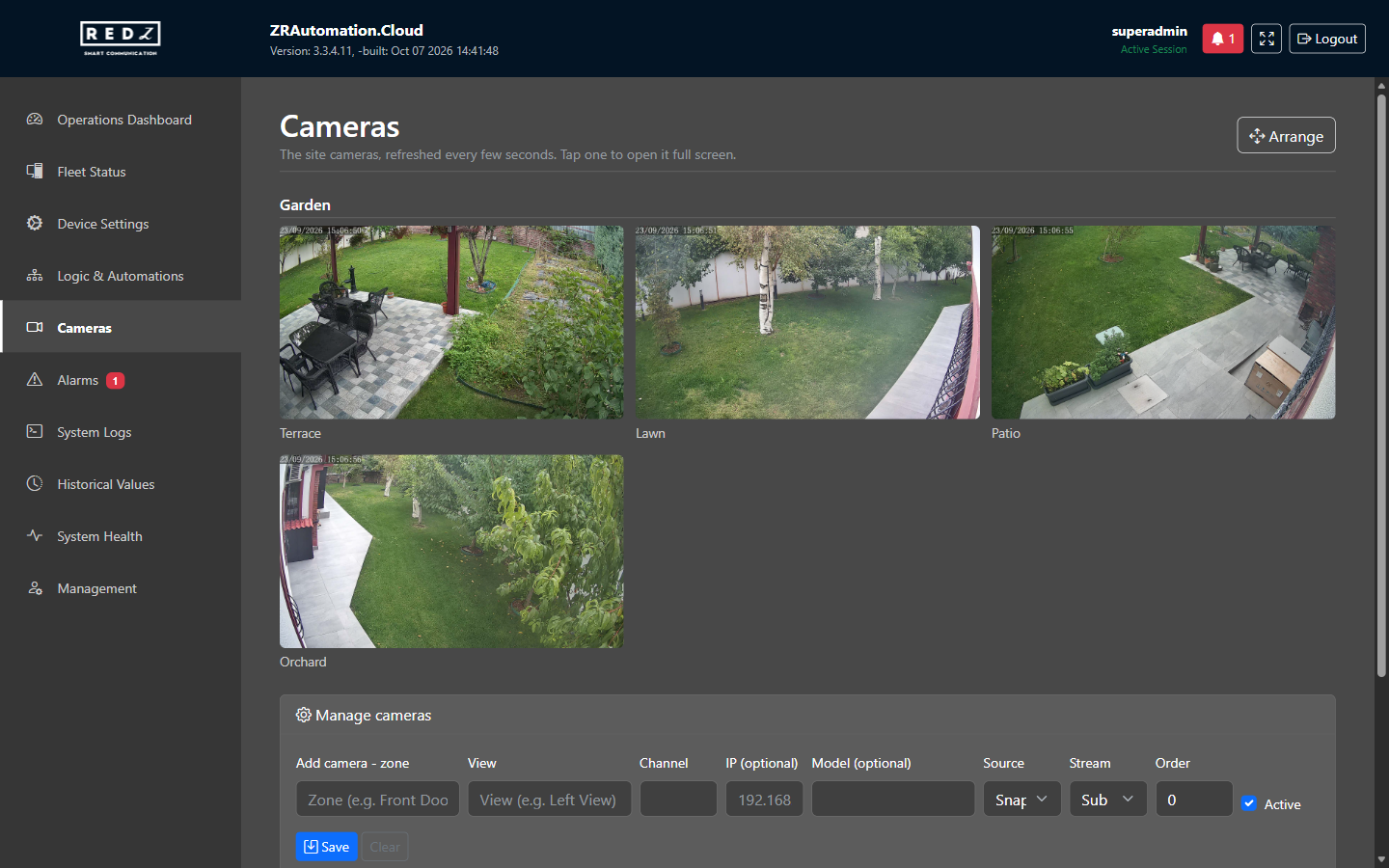
Task: Go to the Management section
Action: point(121,588)
